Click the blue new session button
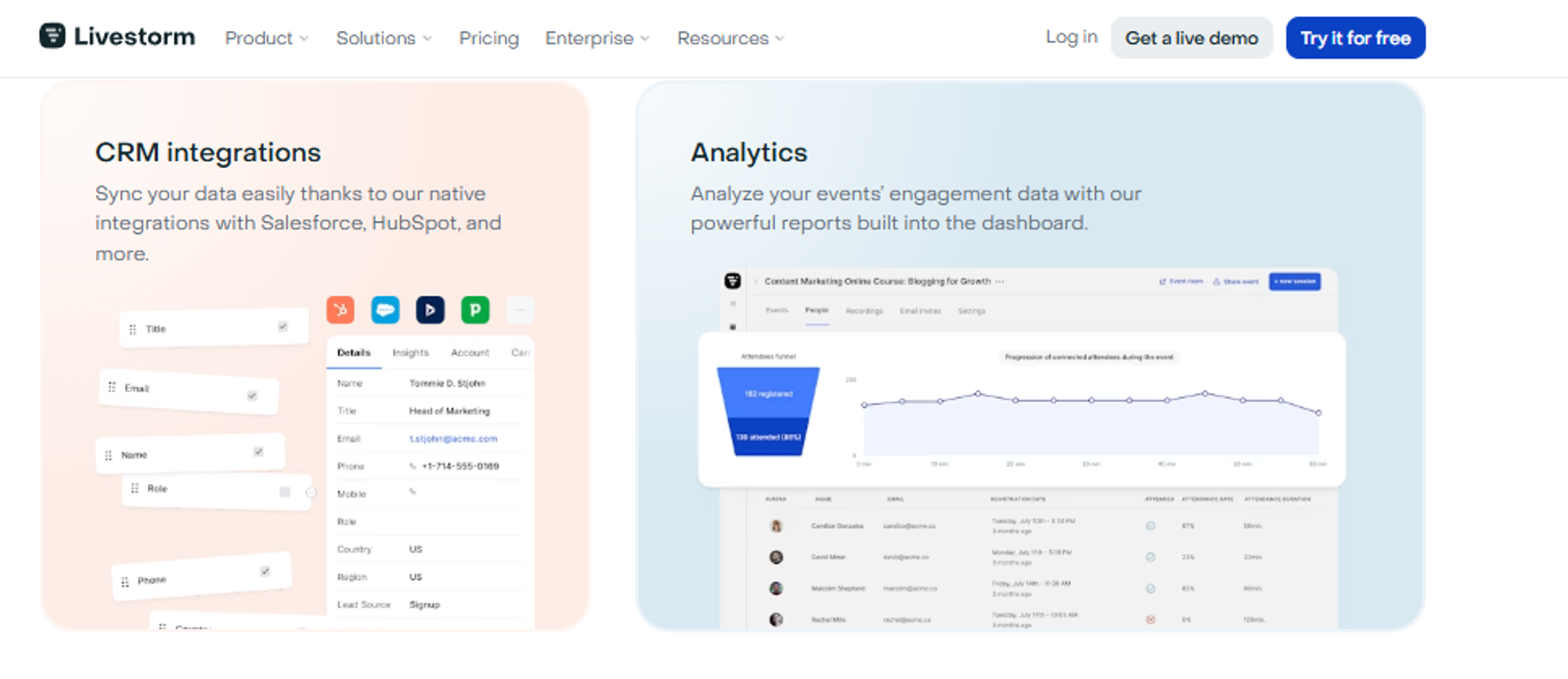This screenshot has height=679, width=1568. click(1294, 281)
